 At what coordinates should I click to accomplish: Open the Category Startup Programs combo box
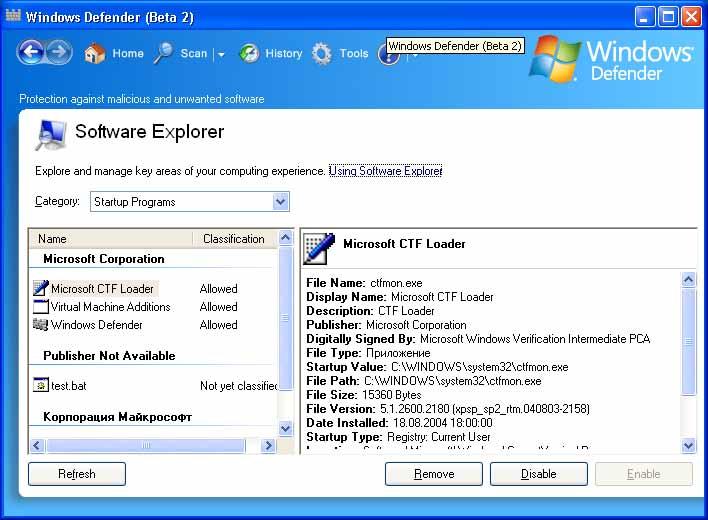tap(190, 201)
